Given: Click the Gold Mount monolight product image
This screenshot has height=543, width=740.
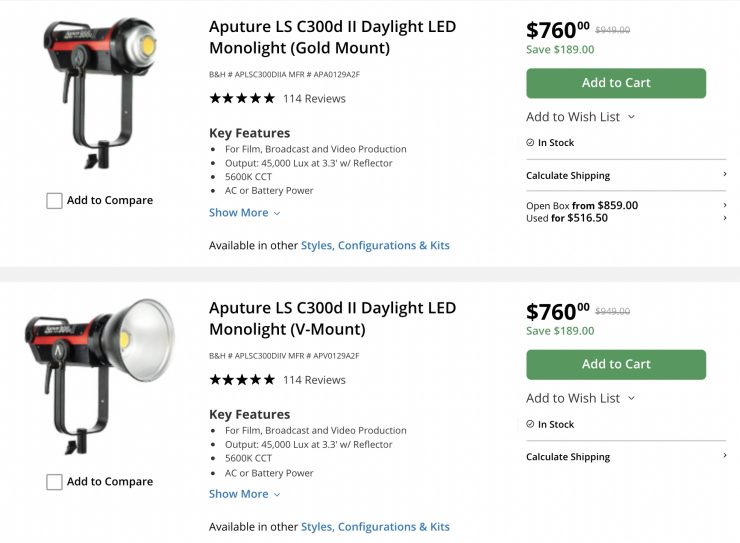Looking at the screenshot, I should 100,90.
